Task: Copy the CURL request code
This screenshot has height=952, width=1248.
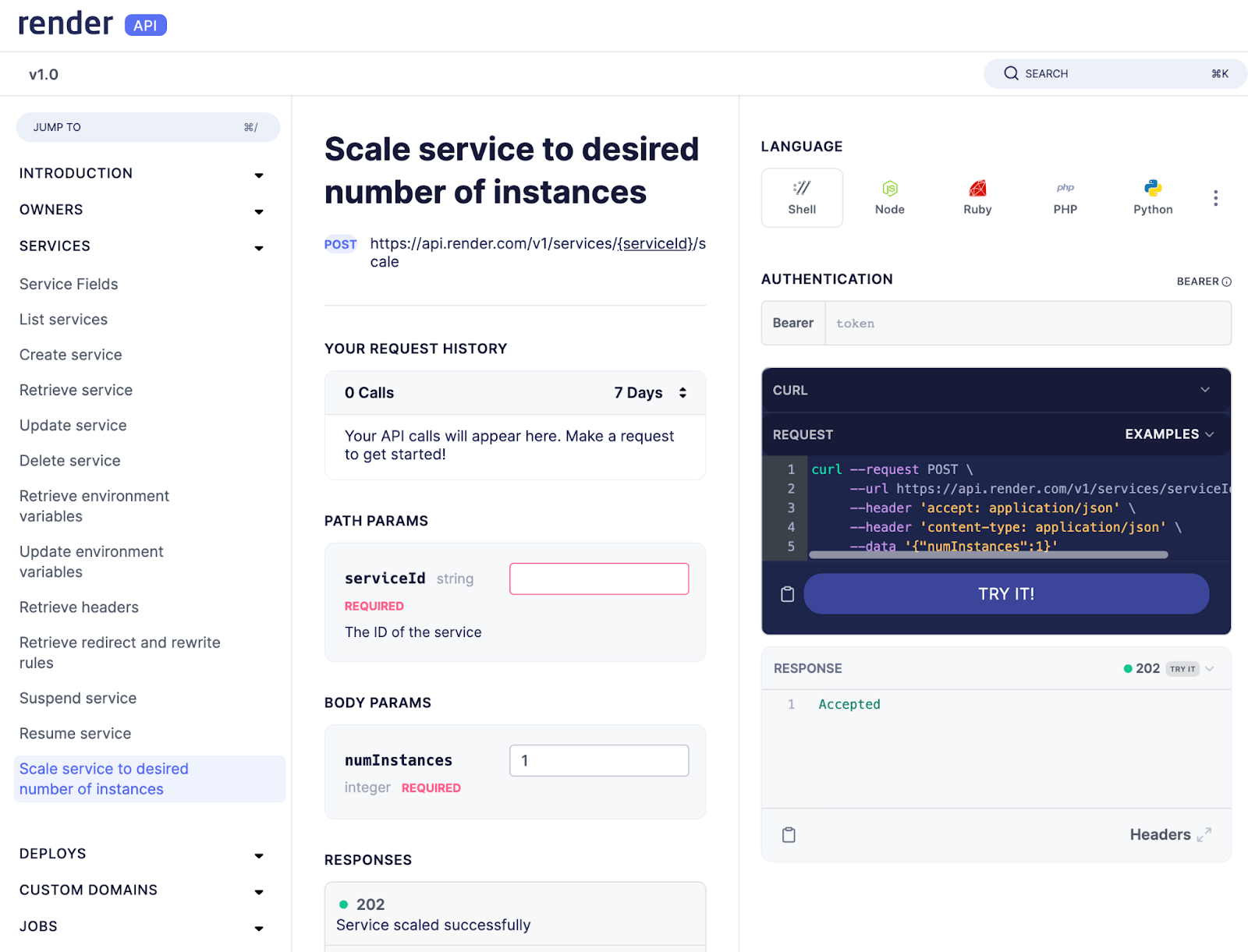Action: coord(786,593)
